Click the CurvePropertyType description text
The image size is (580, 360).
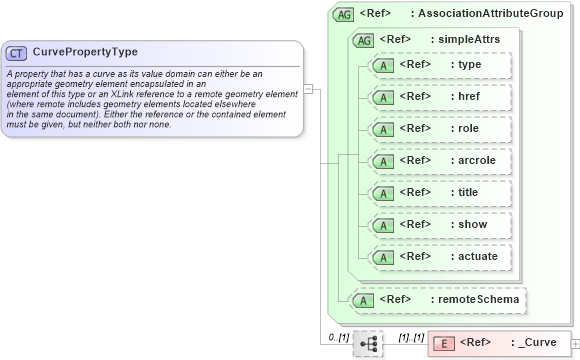(x=152, y=99)
